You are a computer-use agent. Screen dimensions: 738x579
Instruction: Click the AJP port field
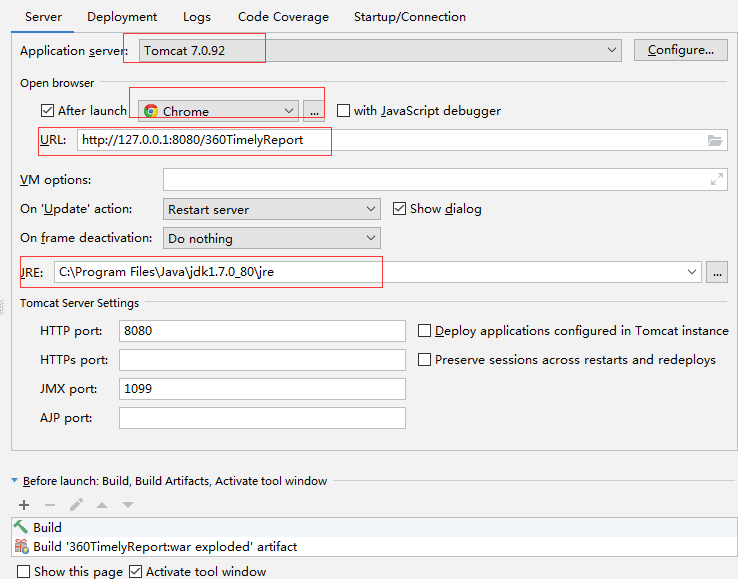coord(262,418)
